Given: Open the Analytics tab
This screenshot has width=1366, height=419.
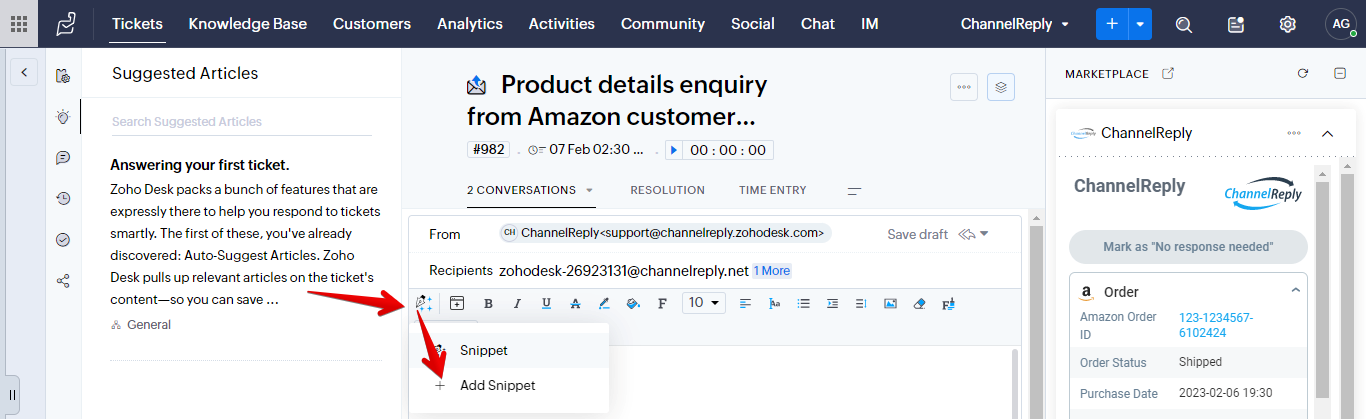Looking at the screenshot, I should pyautogui.click(x=470, y=24).
